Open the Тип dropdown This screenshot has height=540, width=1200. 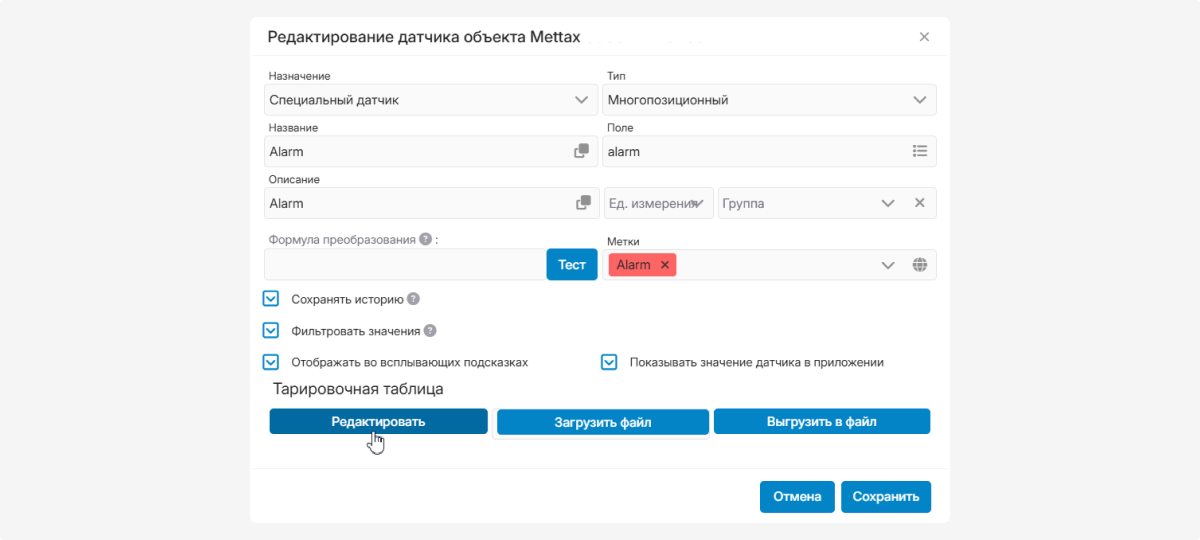coord(920,100)
